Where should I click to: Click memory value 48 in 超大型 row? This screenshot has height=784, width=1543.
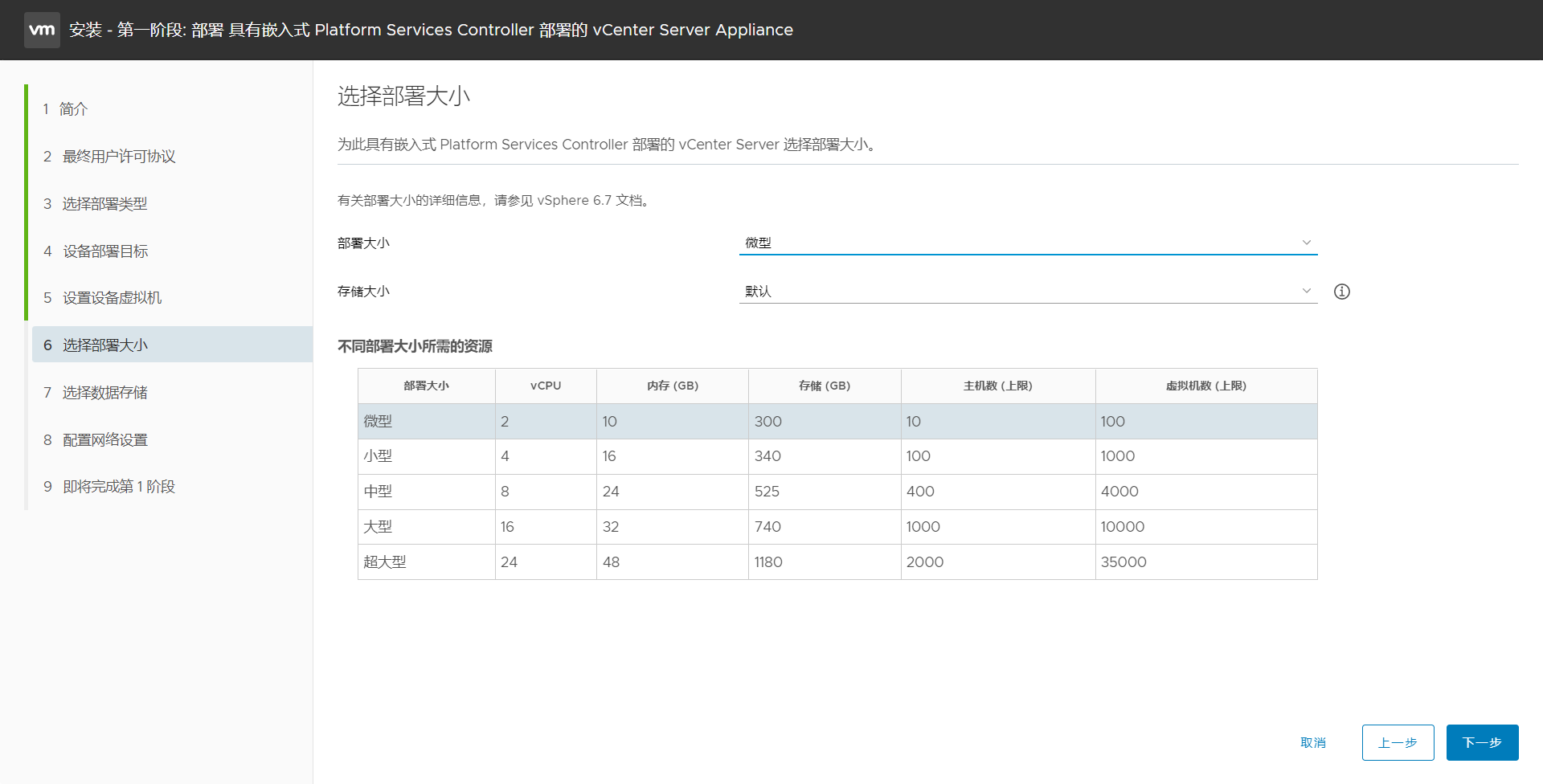(x=611, y=561)
